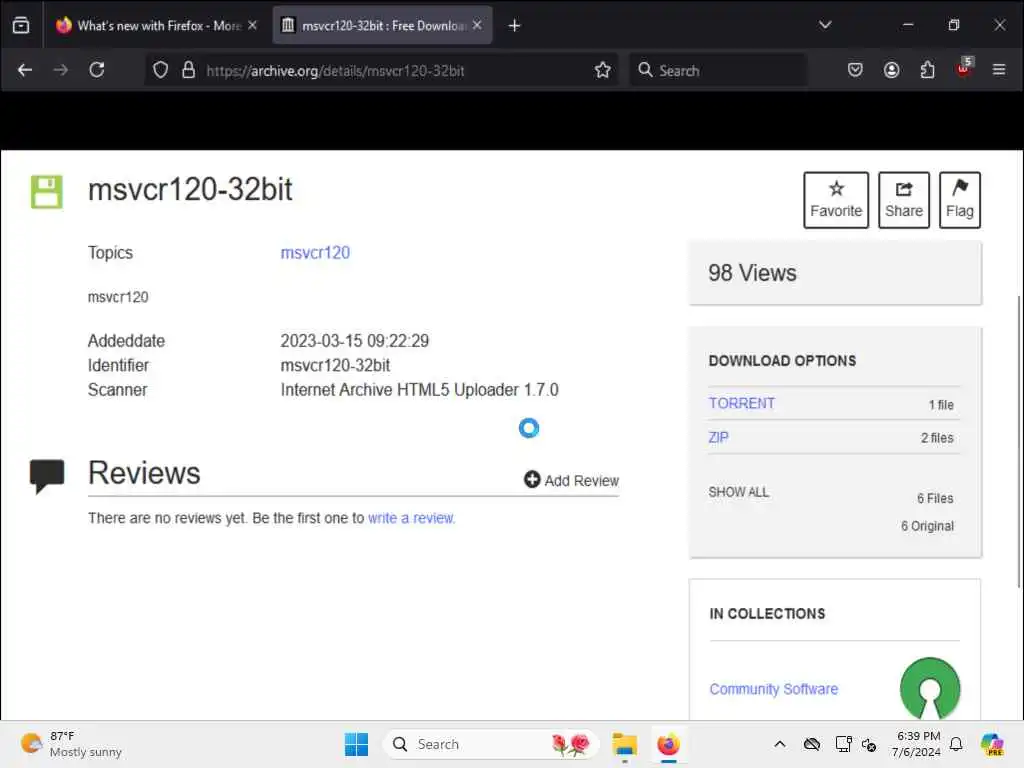Bookmark this page with the star icon
1024x768 pixels.
[x=603, y=70]
